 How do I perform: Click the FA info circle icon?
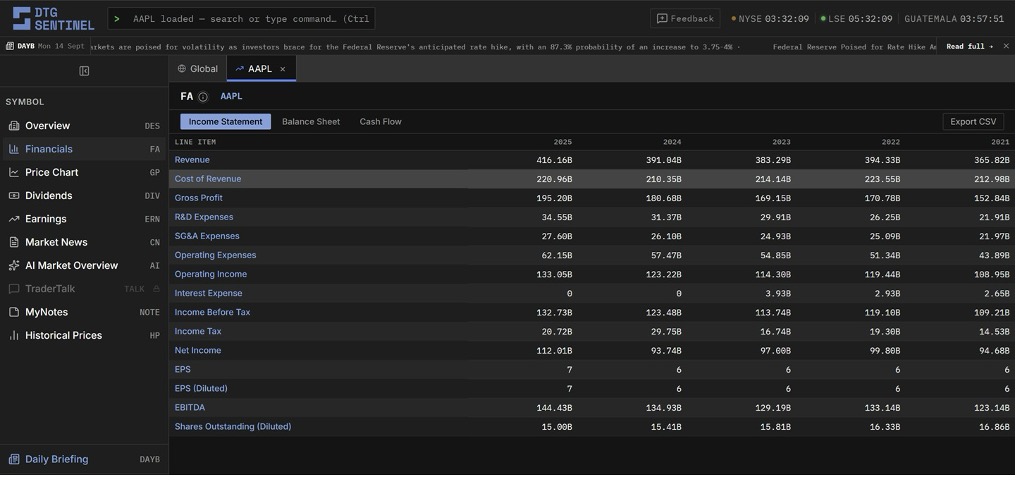point(203,97)
